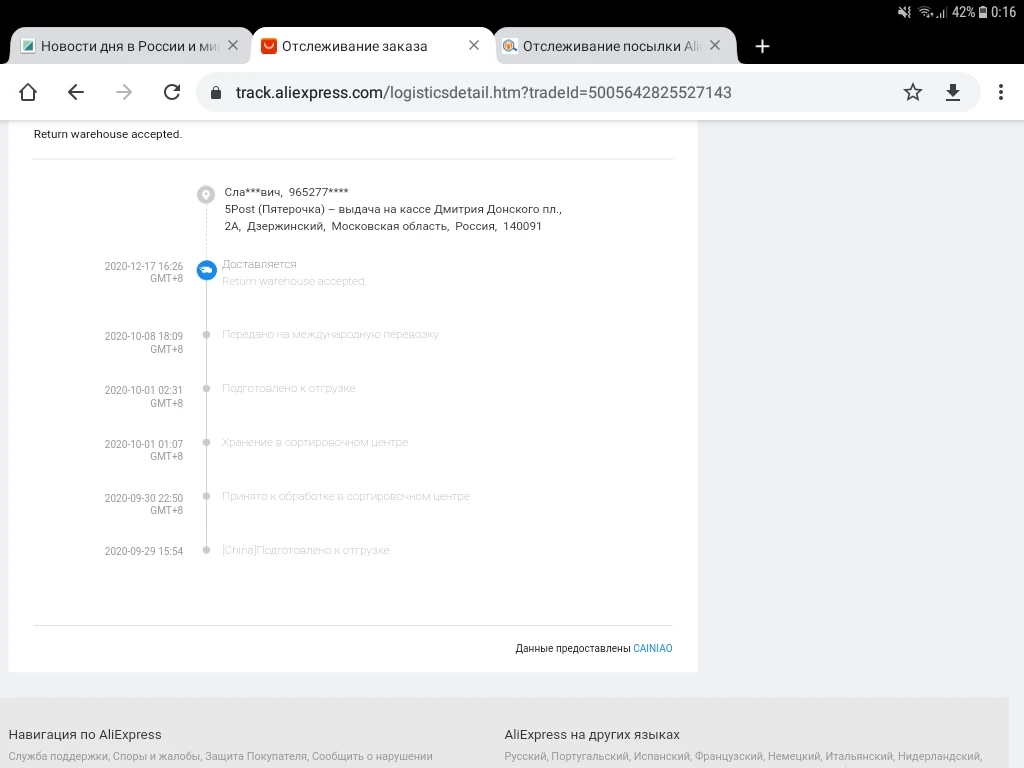The width and height of the screenshot is (1024, 768).
Task: Select top Return warehouse accepted. text
Action: tap(108, 134)
